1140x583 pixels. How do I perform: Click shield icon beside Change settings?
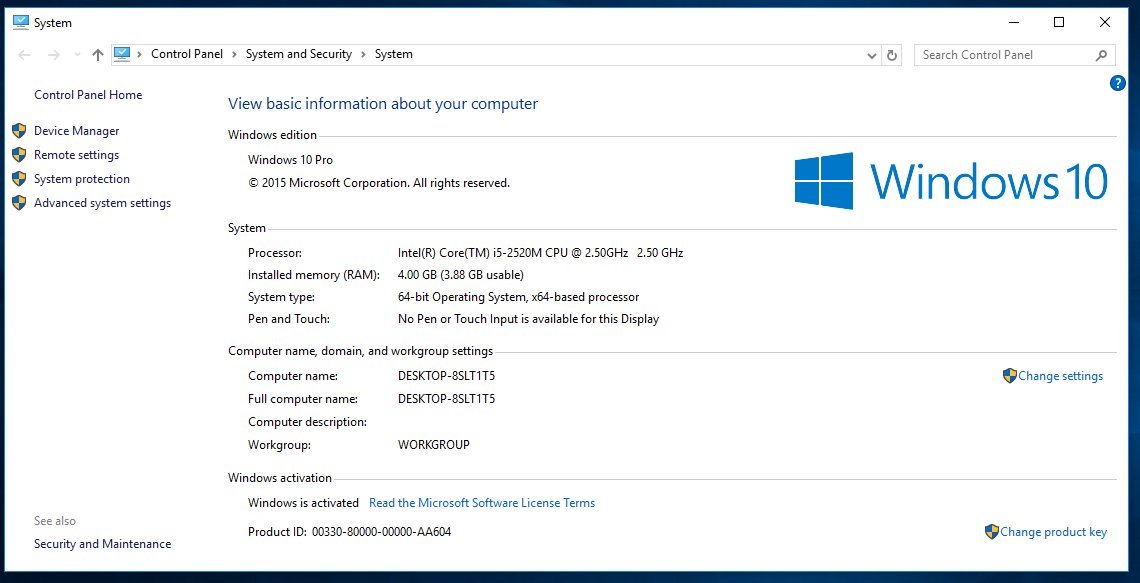pyautogui.click(x=1009, y=376)
